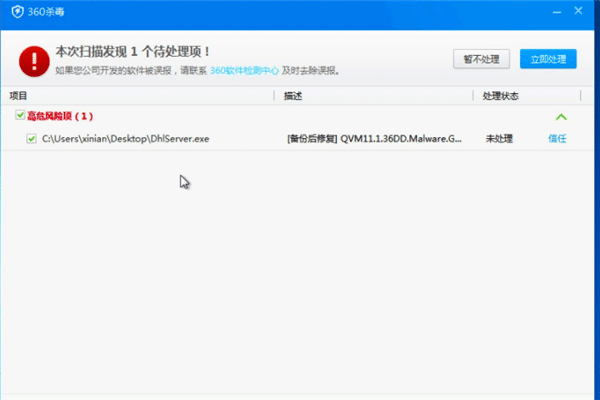Collapse the 高危风险项 list with green chevron
The image size is (600, 400).
click(x=561, y=117)
